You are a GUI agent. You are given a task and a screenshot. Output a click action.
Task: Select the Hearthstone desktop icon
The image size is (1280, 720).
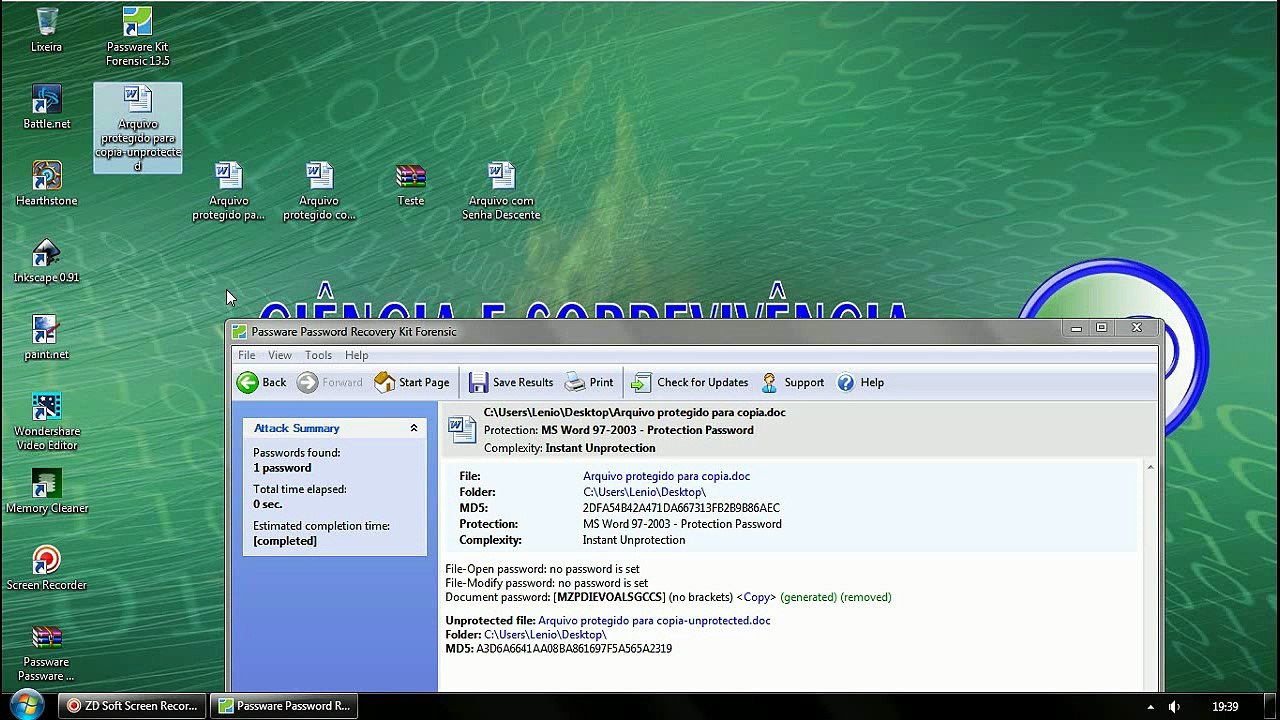(x=47, y=184)
